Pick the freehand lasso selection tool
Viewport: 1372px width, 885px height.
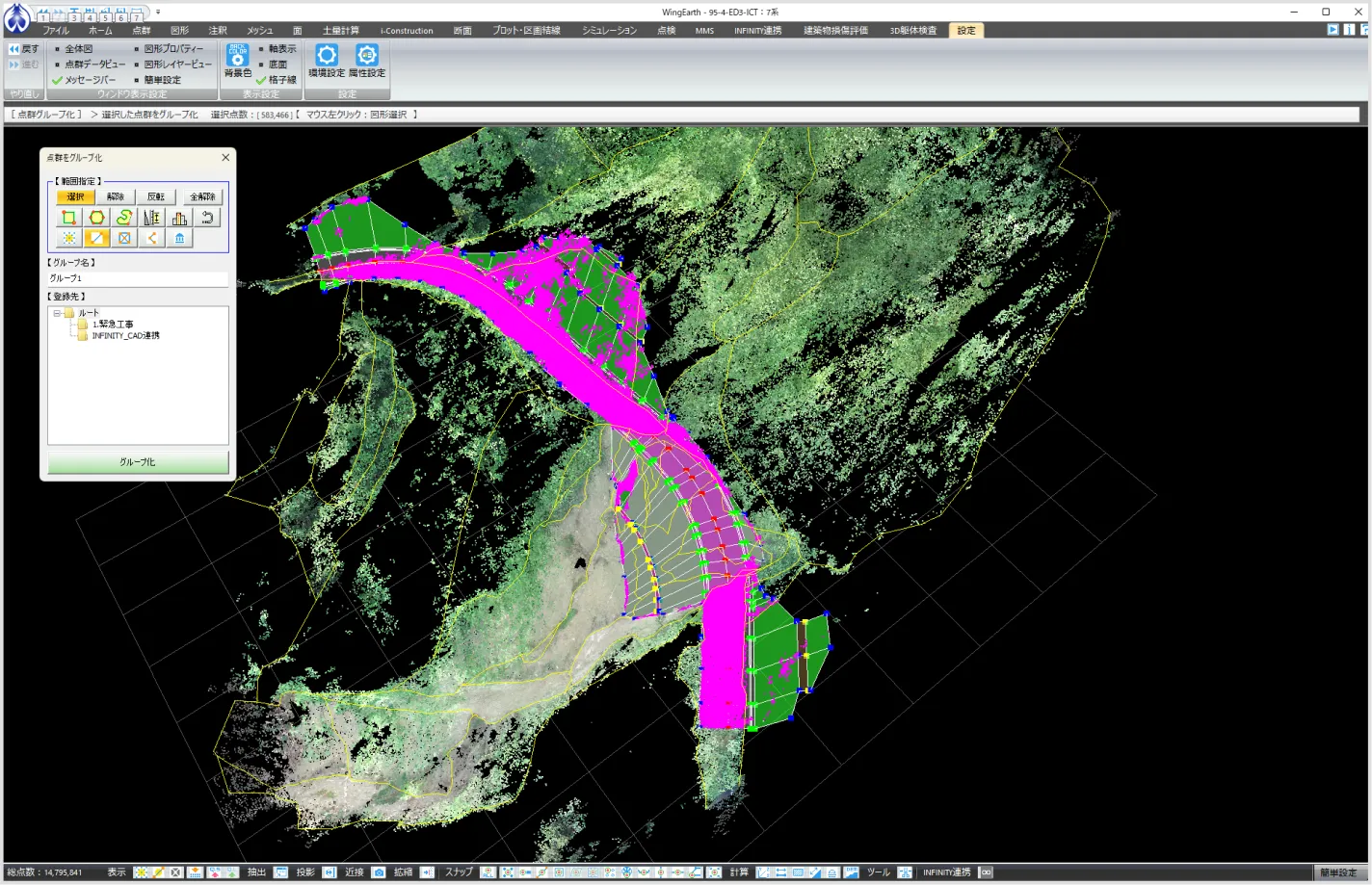[x=124, y=218]
